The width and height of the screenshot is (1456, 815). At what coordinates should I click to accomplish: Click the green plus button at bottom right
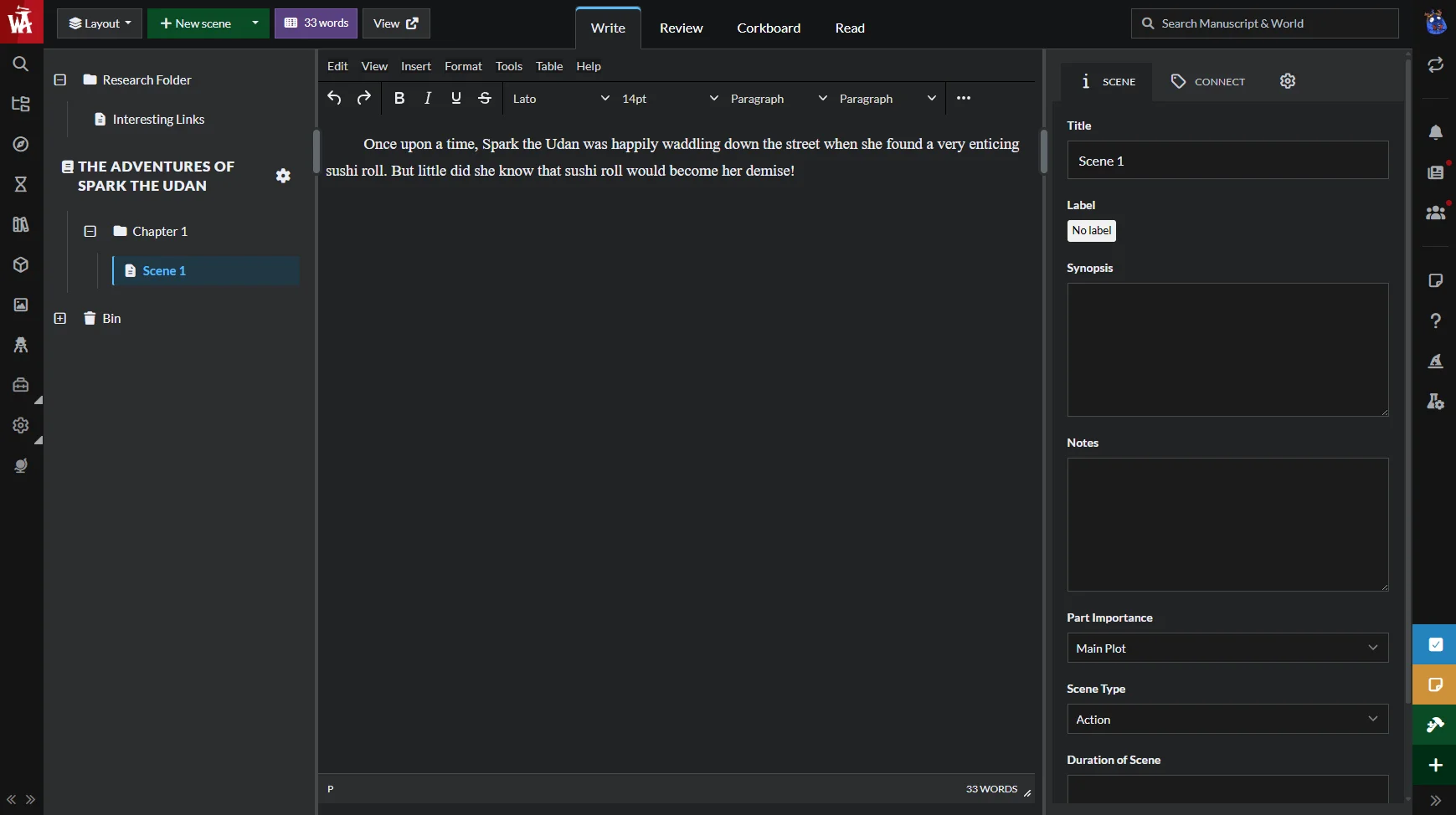click(1435, 765)
